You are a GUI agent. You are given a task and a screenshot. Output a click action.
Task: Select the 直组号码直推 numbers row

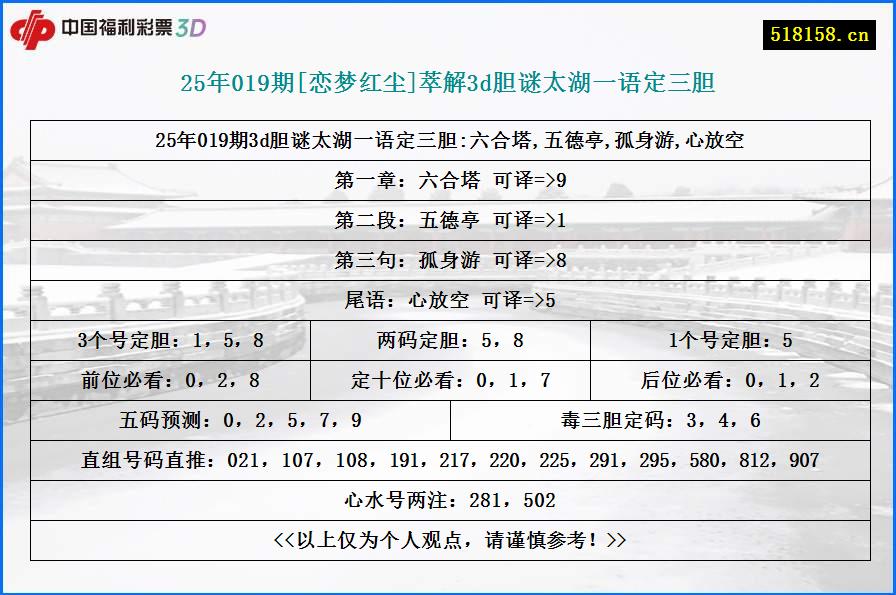point(448,459)
